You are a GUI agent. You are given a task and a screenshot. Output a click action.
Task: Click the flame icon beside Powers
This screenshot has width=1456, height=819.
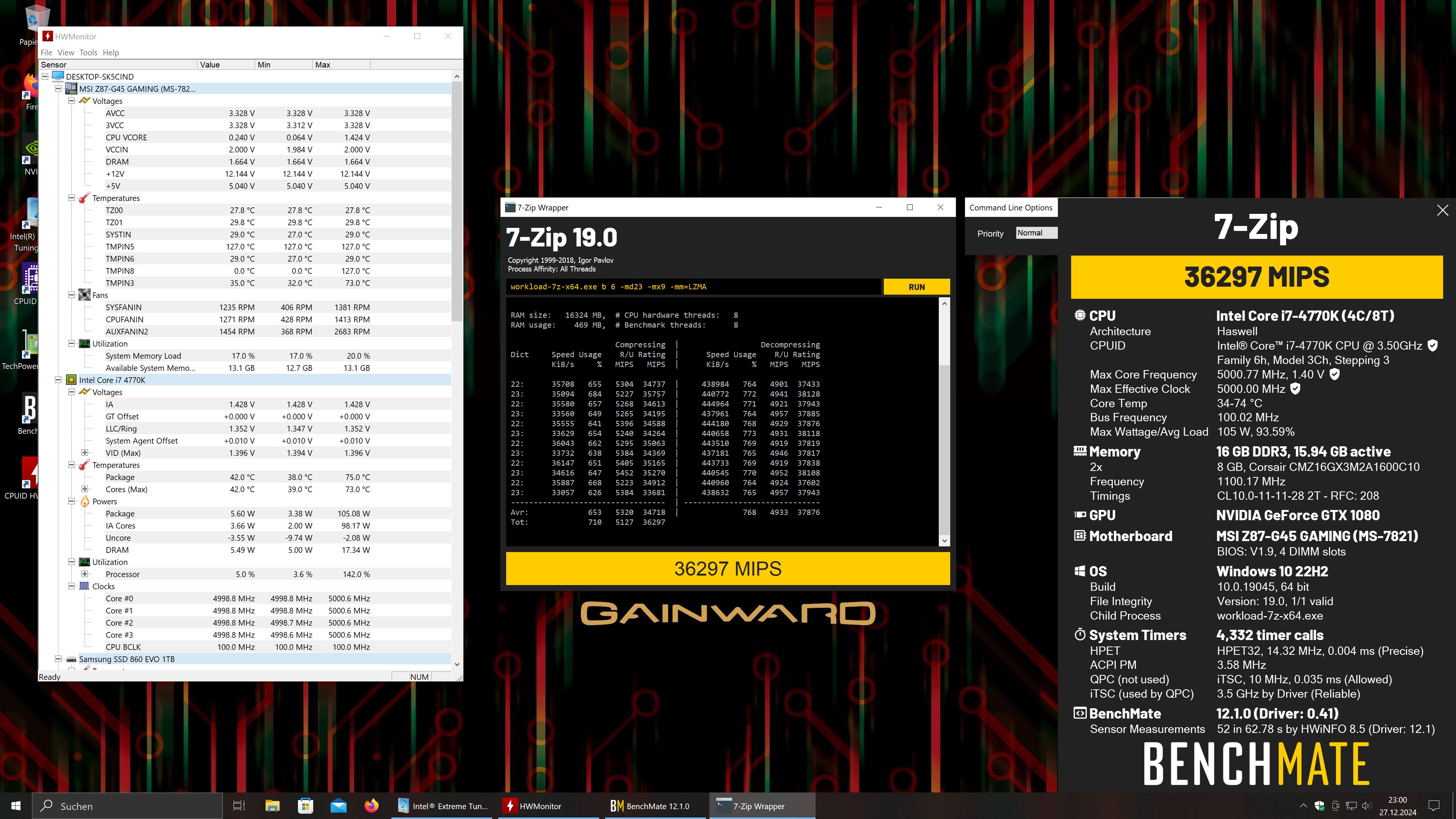pyautogui.click(x=84, y=501)
